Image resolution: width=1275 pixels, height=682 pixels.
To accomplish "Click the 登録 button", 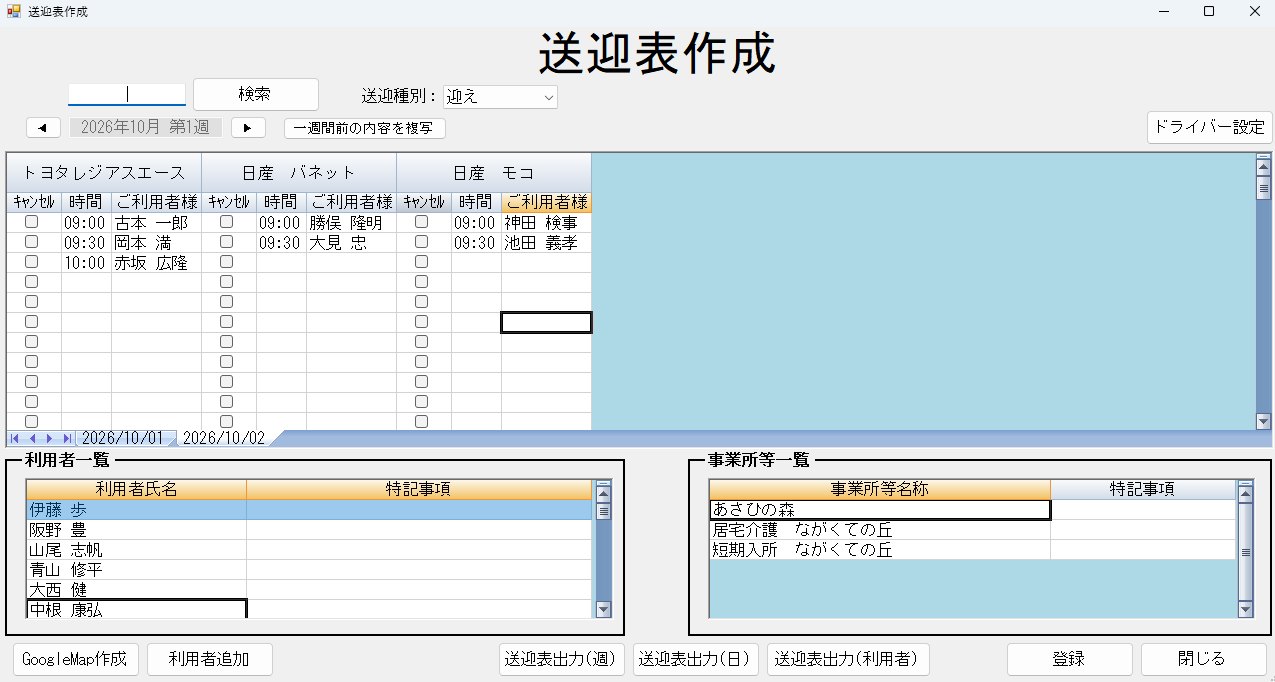I will 1069,659.
